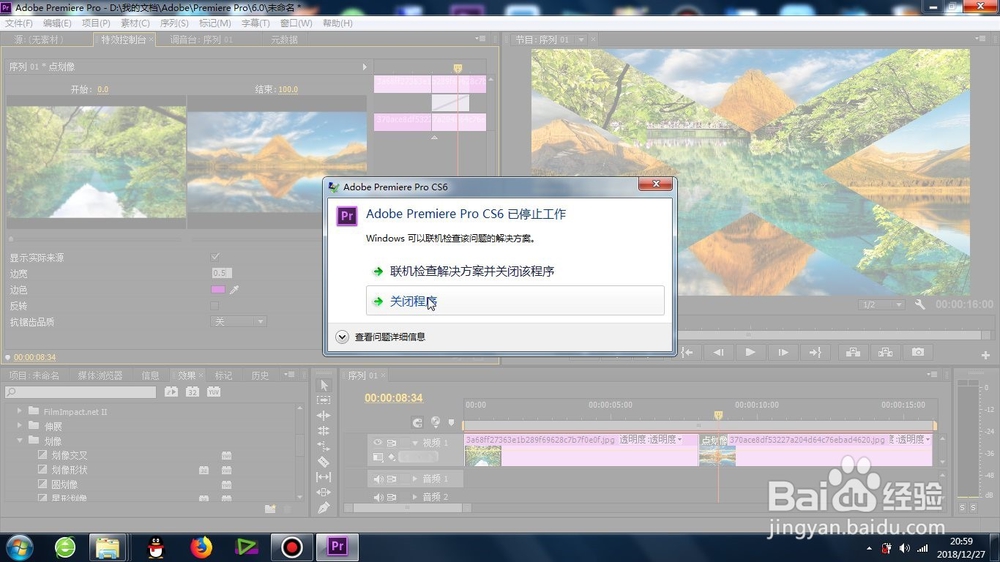Click Extract button in Program monitor
Viewport: 1000px width, 562px height.
(885, 352)
